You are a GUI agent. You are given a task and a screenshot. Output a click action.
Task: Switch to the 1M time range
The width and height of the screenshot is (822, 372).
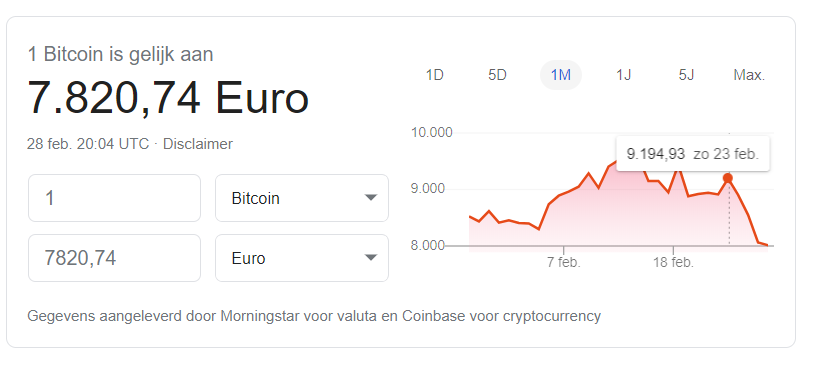tap(560, 75)
